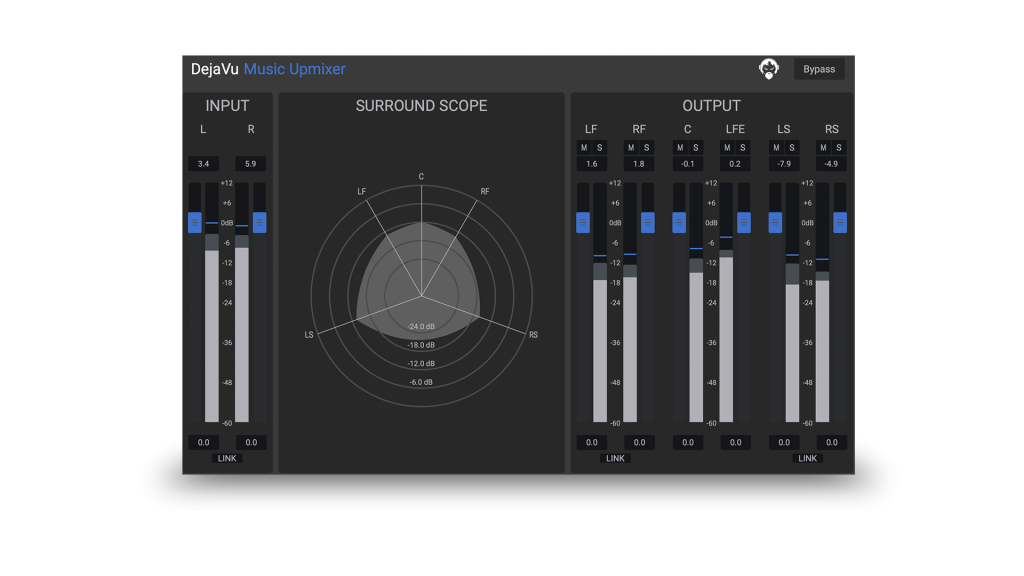Image resolution: width=1024 pixels, height=576 pixels.
Task: Click the 0.0 trim field under input L meter
Action: (x=203, y=442)
